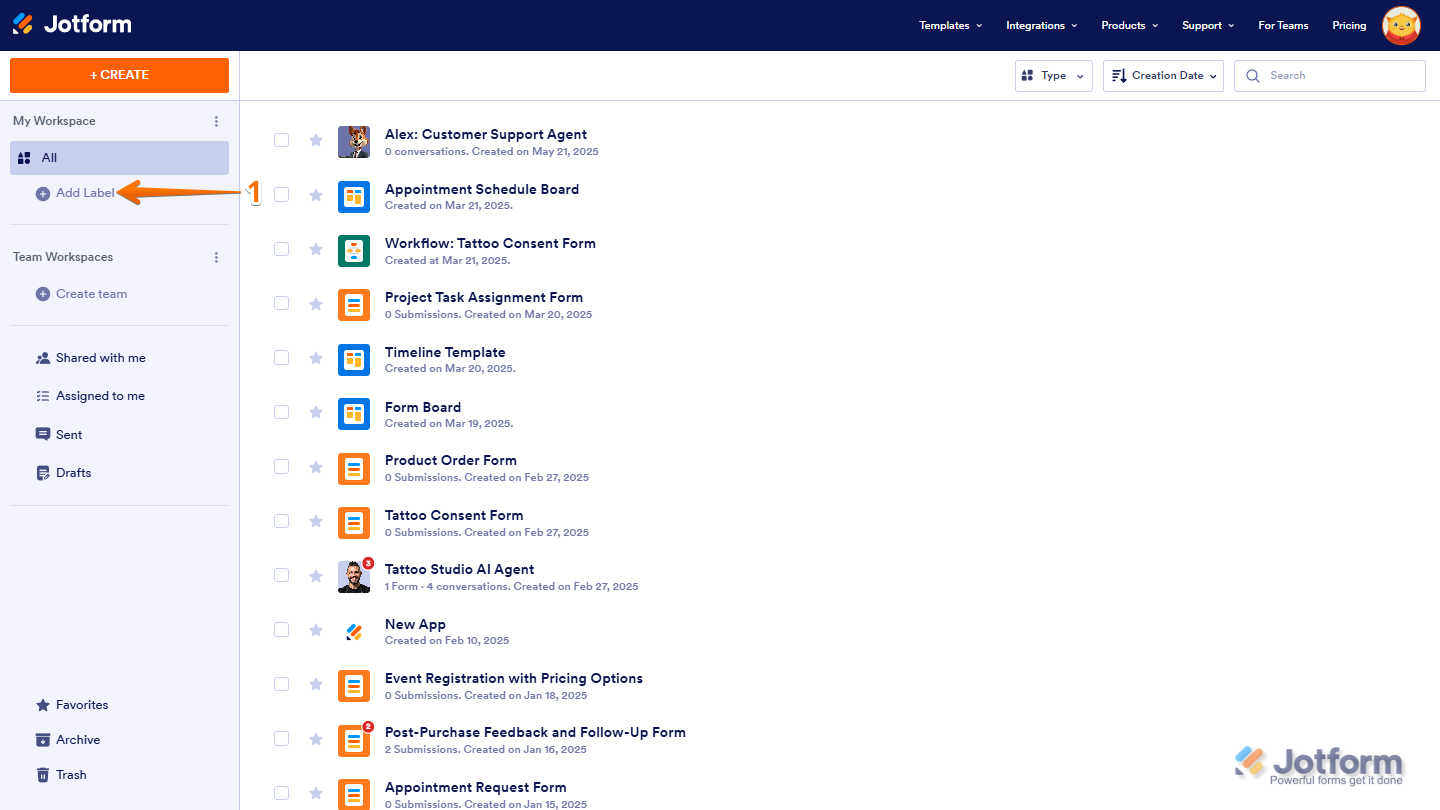Open For Teams page
This screenshot has height=810, width=1440.
[x=1283, y=25]
